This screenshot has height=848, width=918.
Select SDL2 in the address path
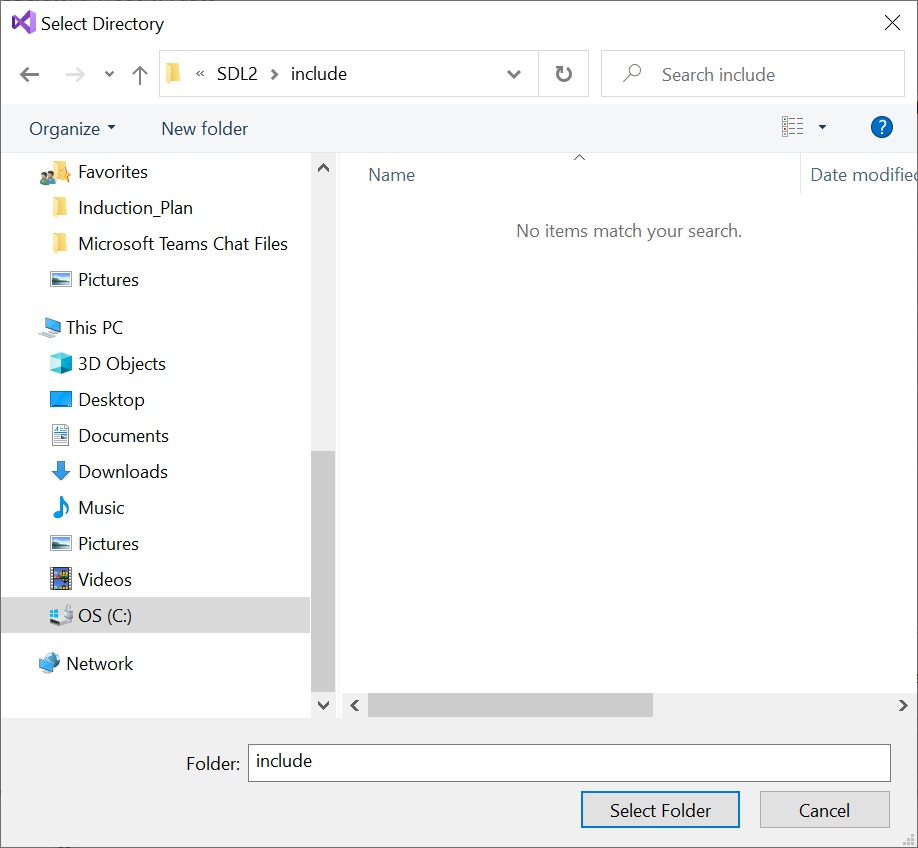[237, 74]
